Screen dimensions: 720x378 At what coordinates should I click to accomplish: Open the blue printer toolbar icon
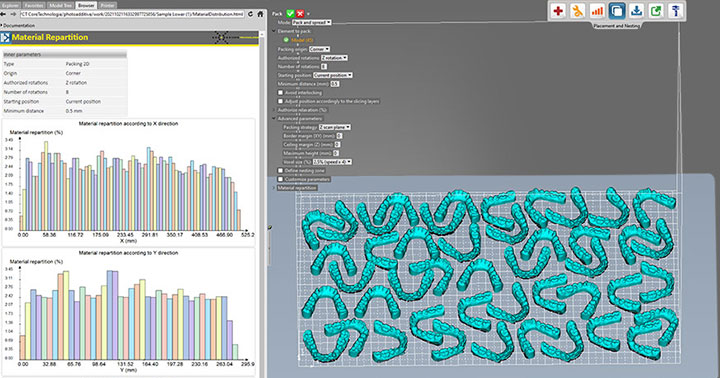coord(675,11)
